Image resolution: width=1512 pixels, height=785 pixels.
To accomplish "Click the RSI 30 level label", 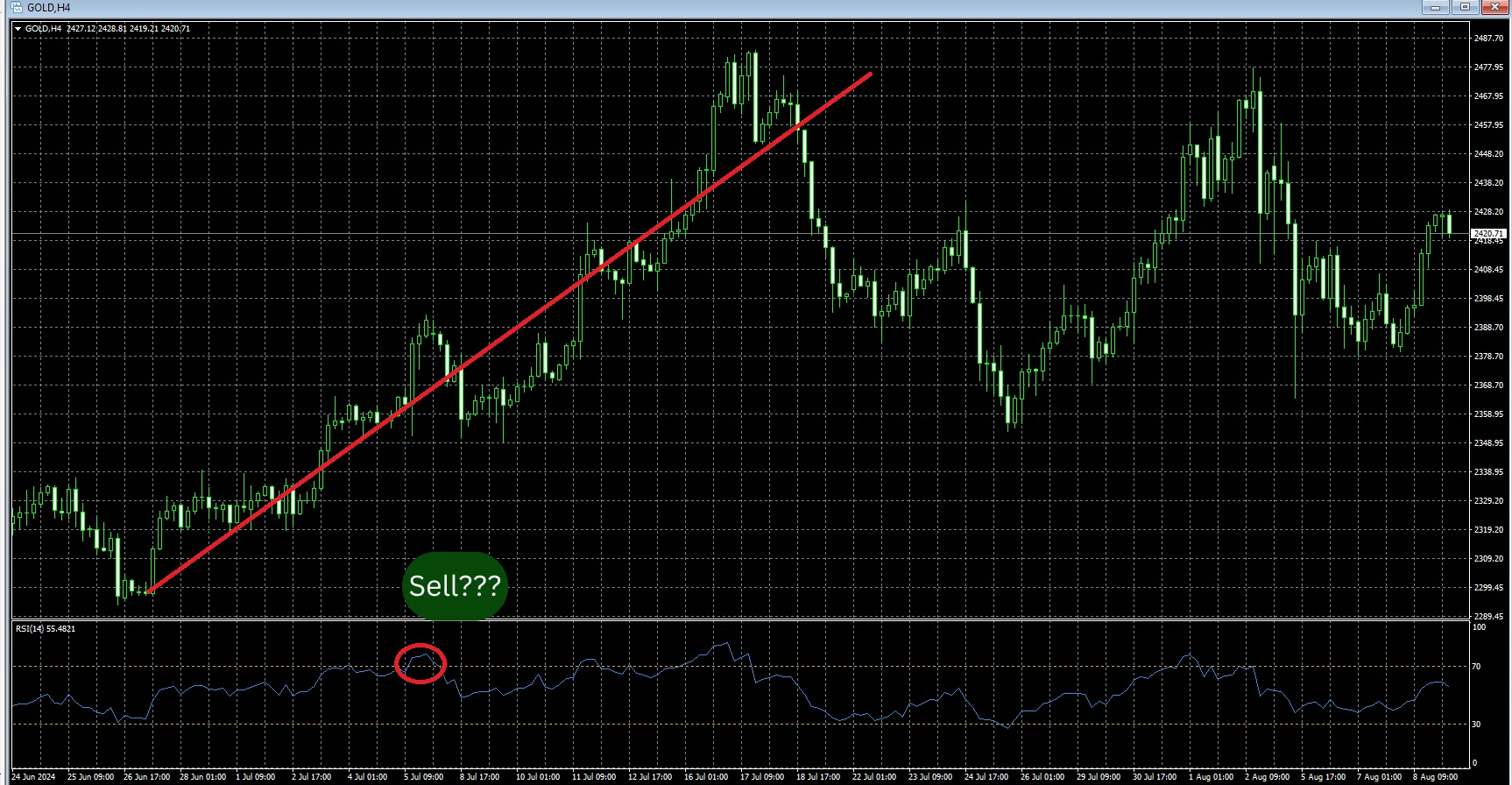I will click(x=1476, y=725).
